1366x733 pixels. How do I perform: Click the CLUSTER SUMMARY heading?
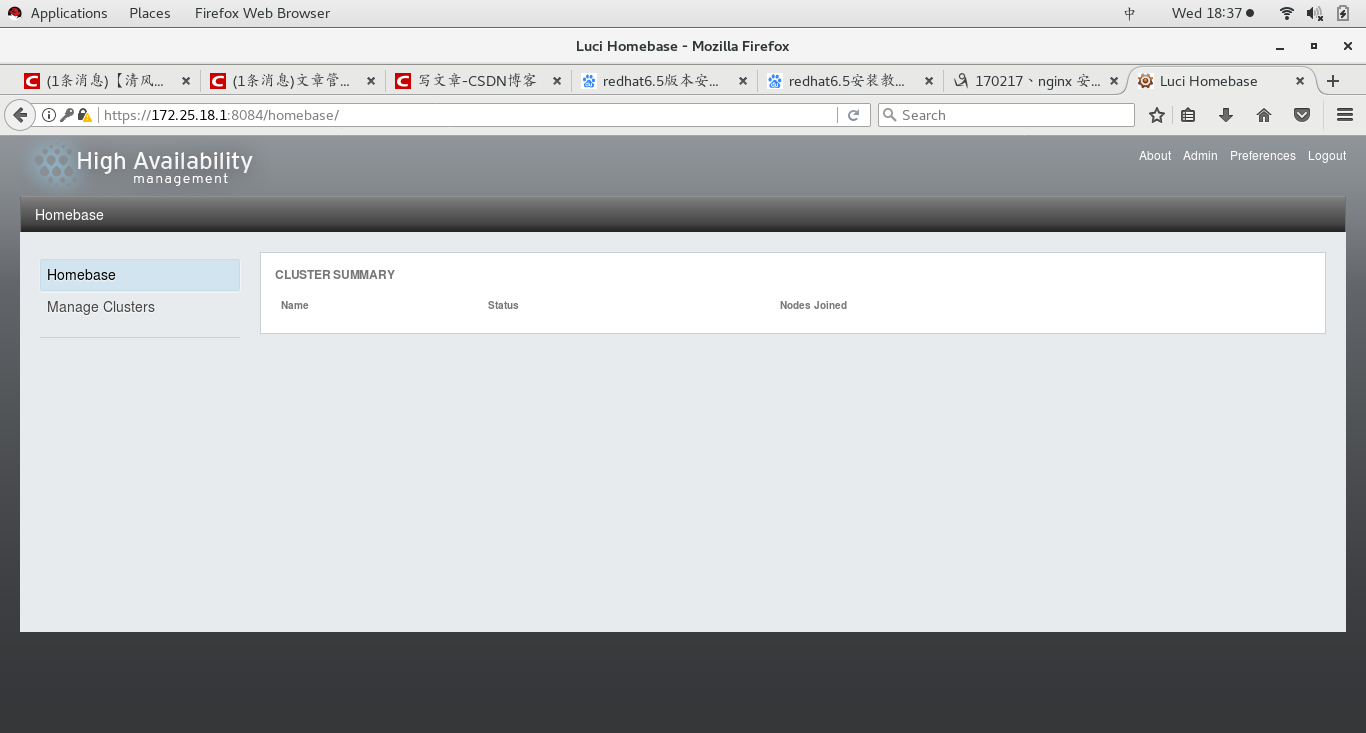[335, 275]
